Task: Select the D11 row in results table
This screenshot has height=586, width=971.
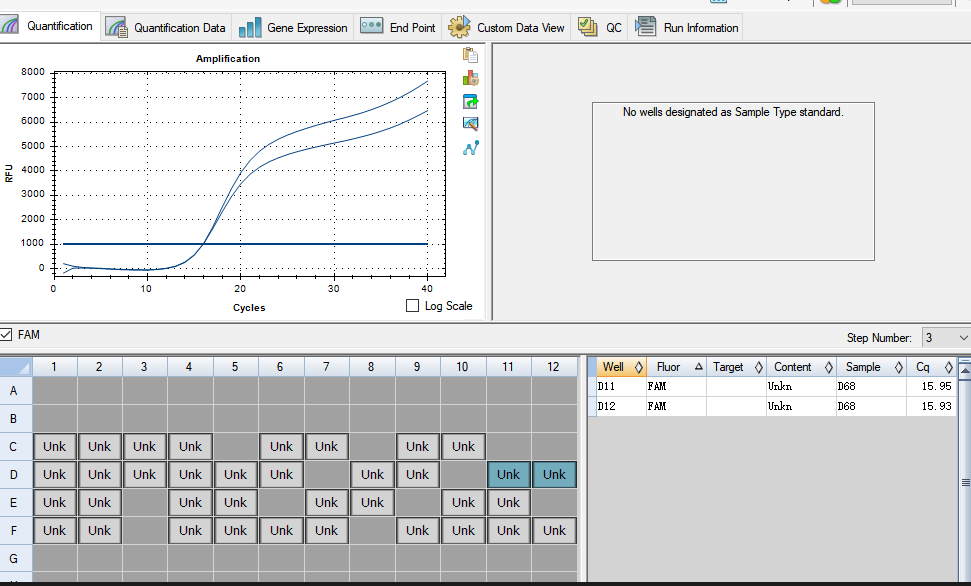Action: click(x=772, y=386)
